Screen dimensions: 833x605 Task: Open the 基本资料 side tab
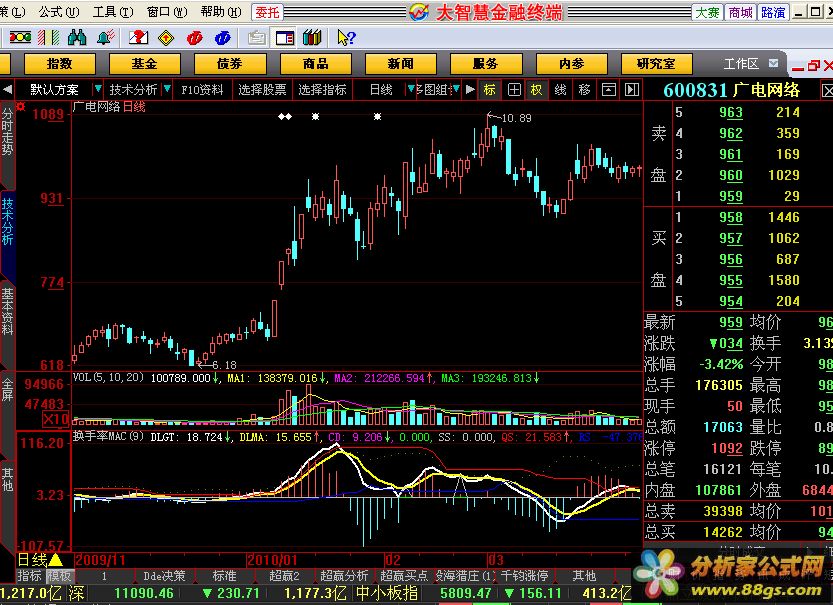(7, 311)
